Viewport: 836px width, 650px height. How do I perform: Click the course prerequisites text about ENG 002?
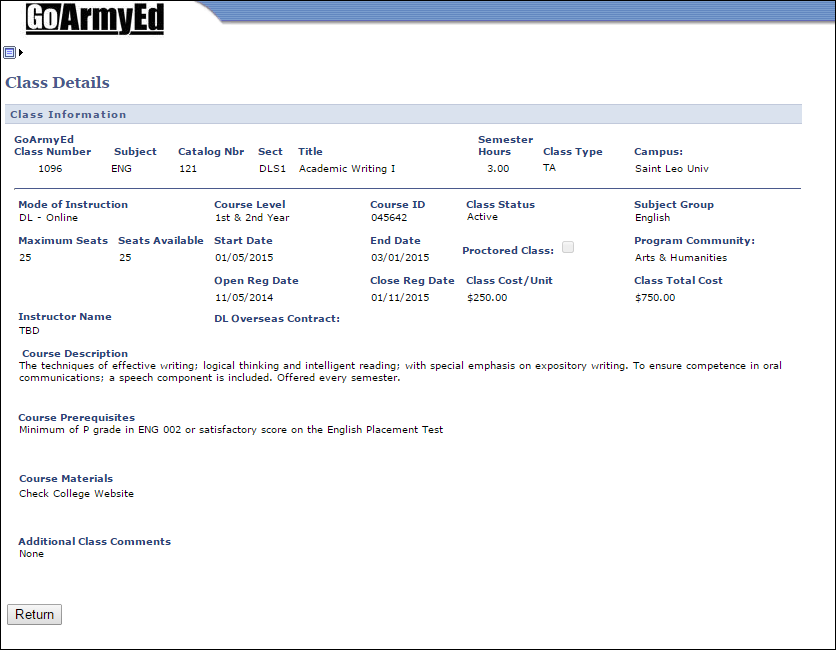231,430
